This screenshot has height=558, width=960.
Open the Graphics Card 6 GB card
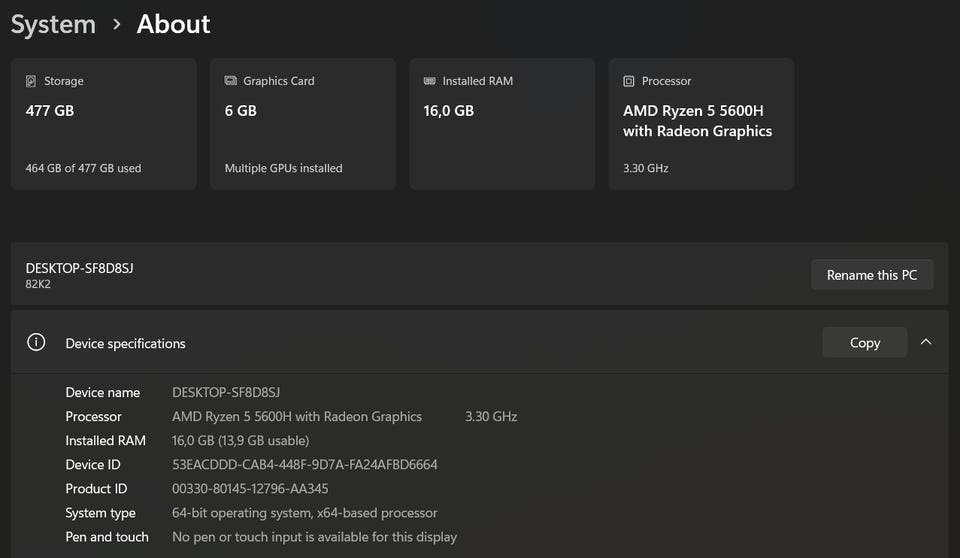click(x=302, y=124)
